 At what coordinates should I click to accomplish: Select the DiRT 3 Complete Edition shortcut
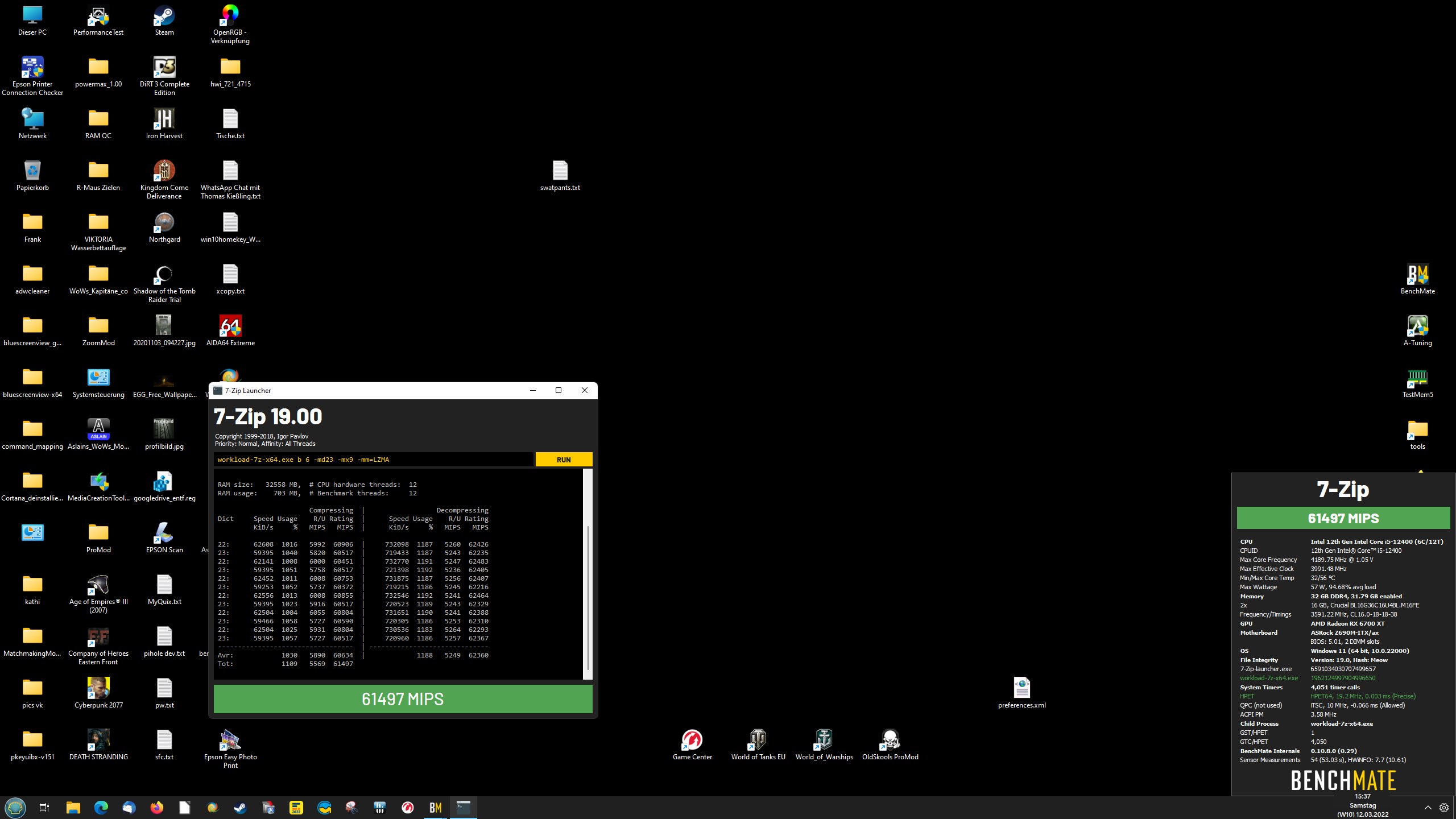[164, 76]
